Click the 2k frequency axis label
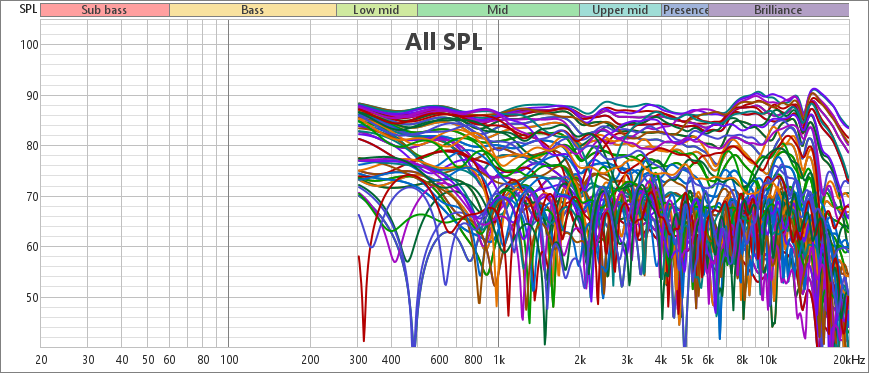The width and height of the screenshot is (869, 373). (580, 360)
